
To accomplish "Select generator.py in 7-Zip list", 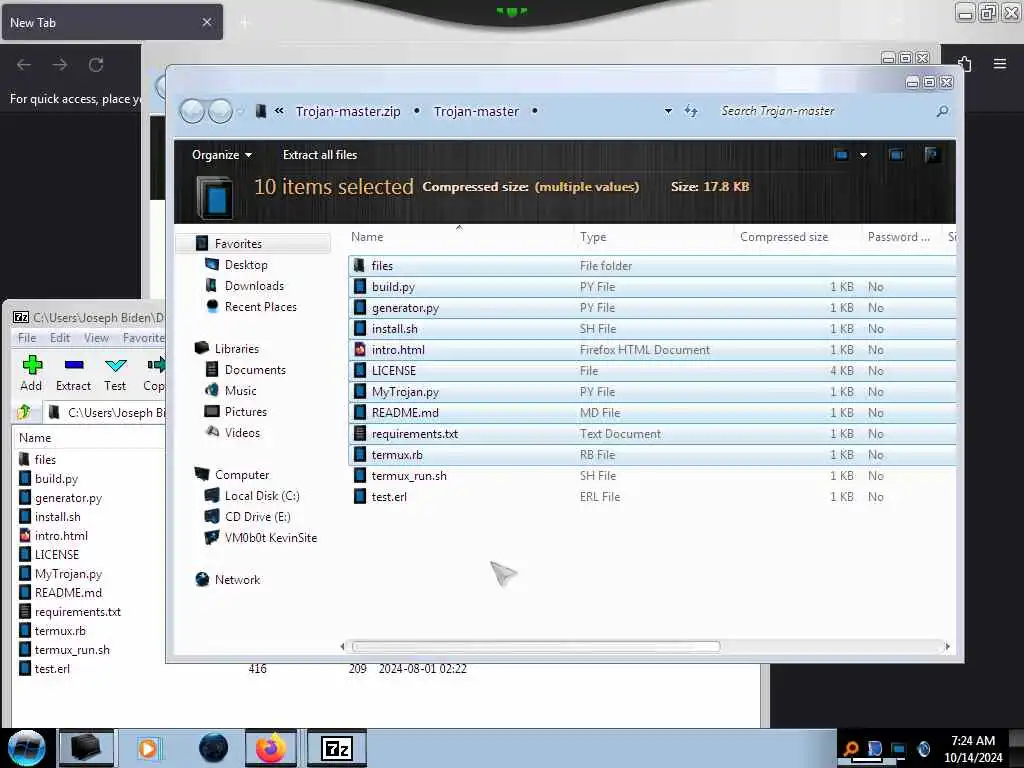I will coord(68,498).
